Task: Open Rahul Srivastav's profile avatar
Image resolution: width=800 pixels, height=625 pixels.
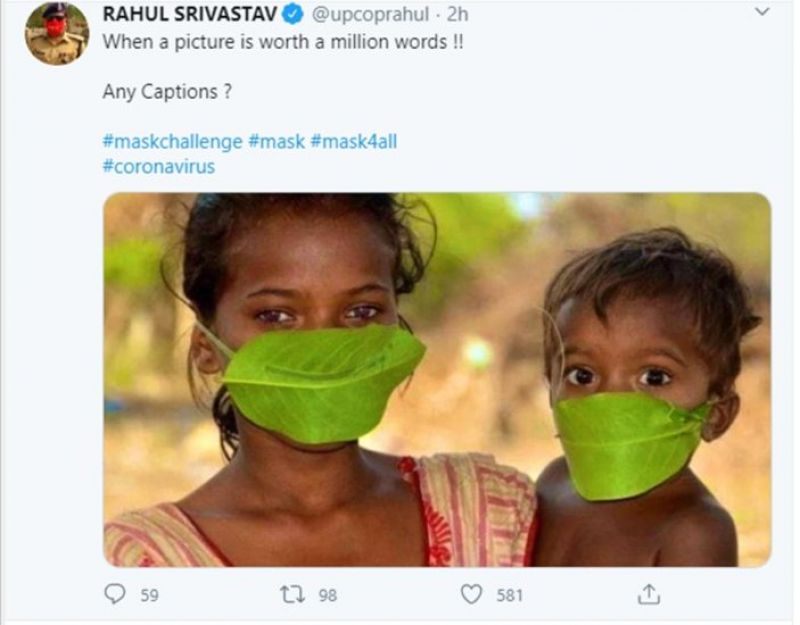Action: tap(57, 33)
